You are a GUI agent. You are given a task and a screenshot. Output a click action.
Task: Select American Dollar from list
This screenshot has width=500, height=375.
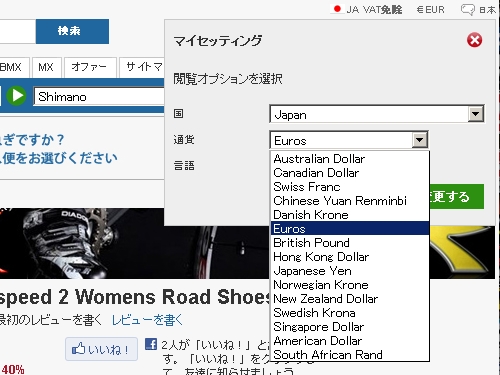click(350, 341)
